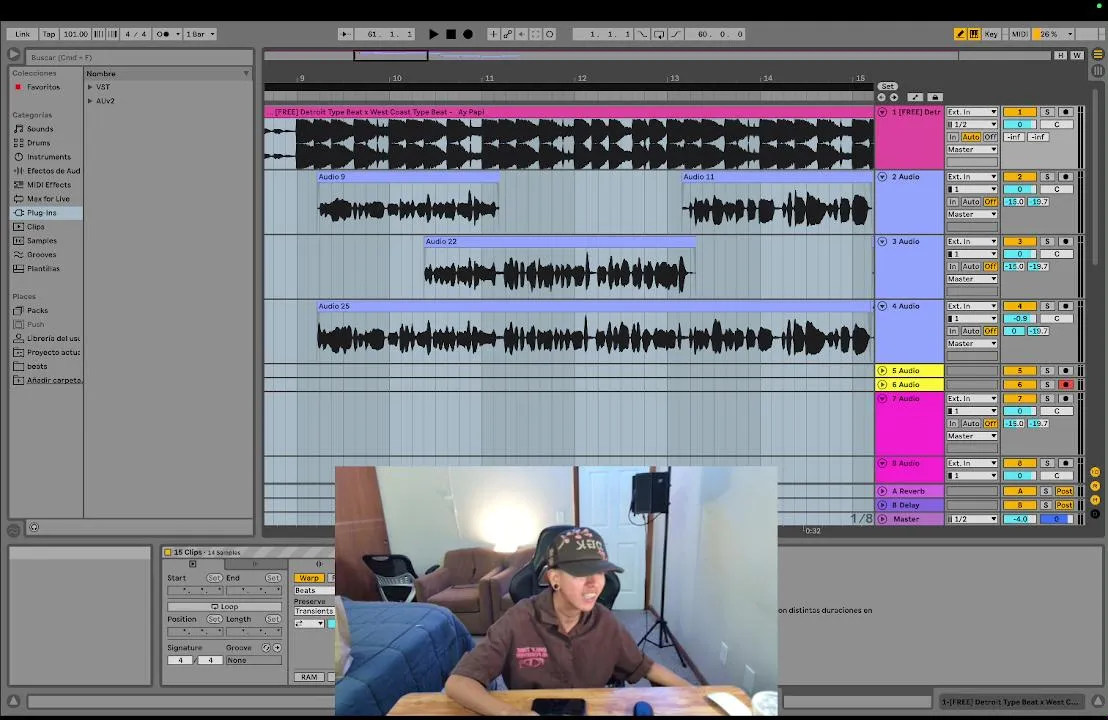This screenshot has height=720, width=1108.
Task: Toggle track activator 1 button
Action: [1019, 112]
